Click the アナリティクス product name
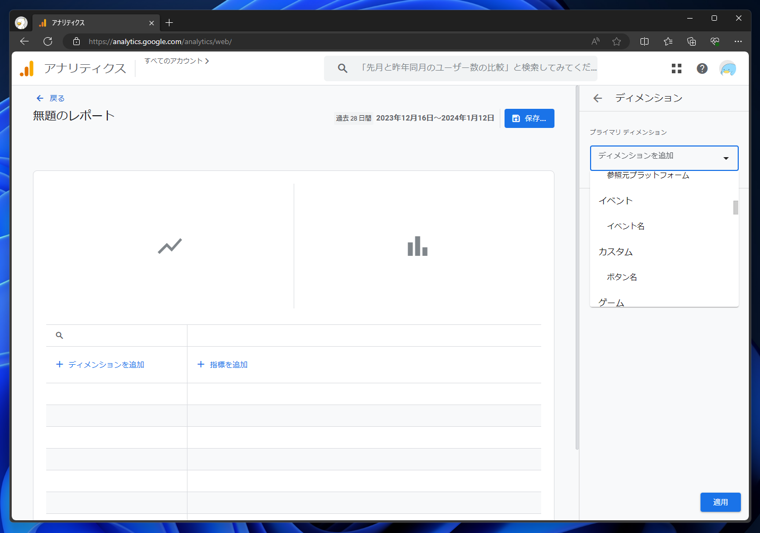The image size is (760, 533). click(85, 68)
